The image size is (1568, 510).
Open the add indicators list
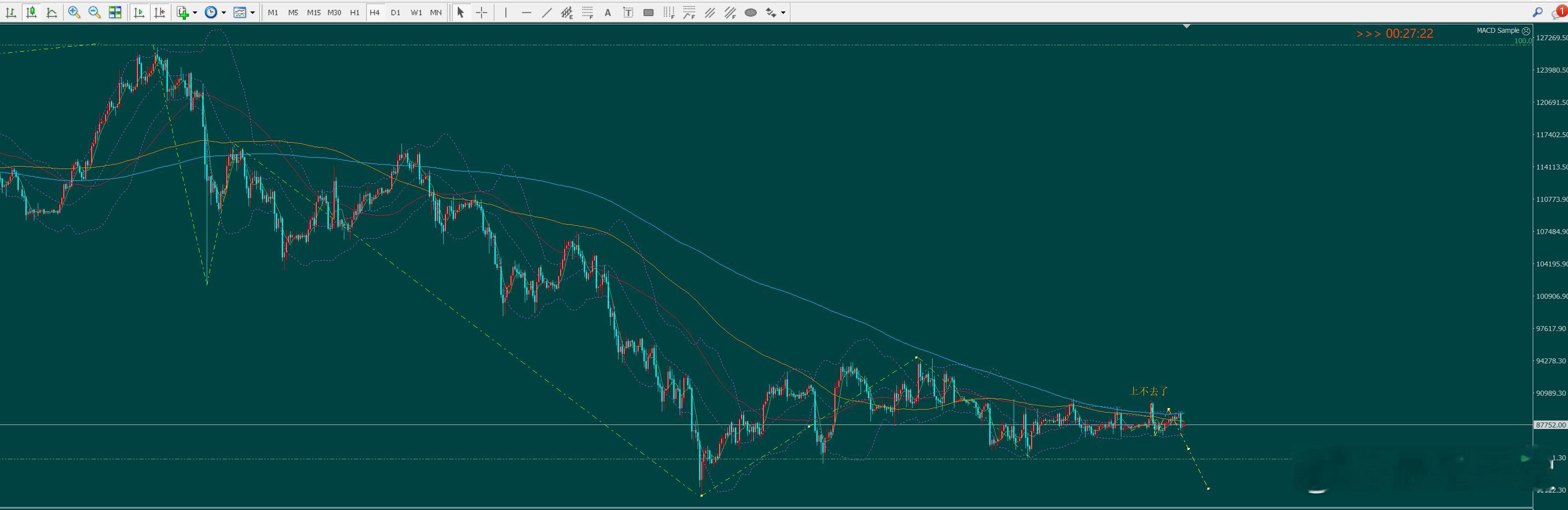click(183, 12)
